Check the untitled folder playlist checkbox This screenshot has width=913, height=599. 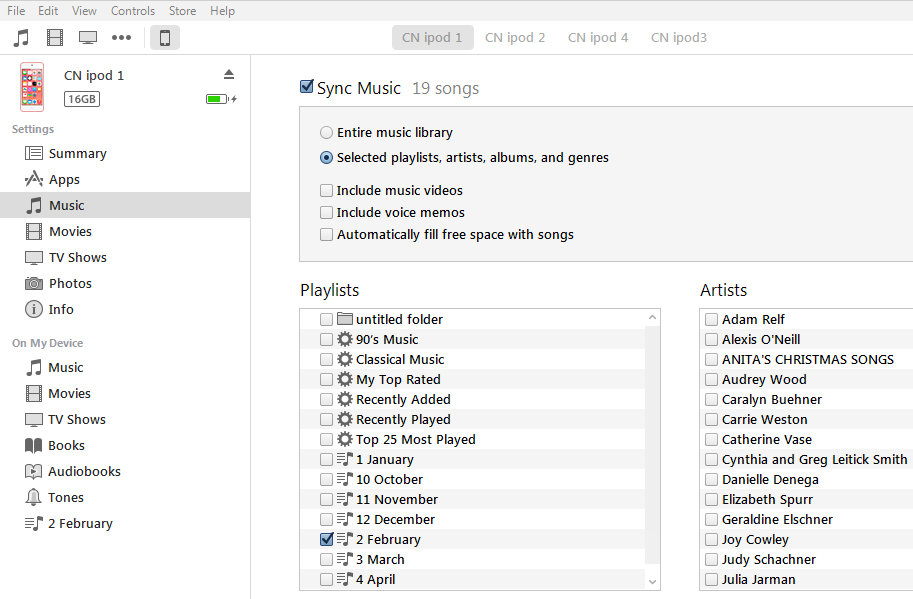[327, 320]
